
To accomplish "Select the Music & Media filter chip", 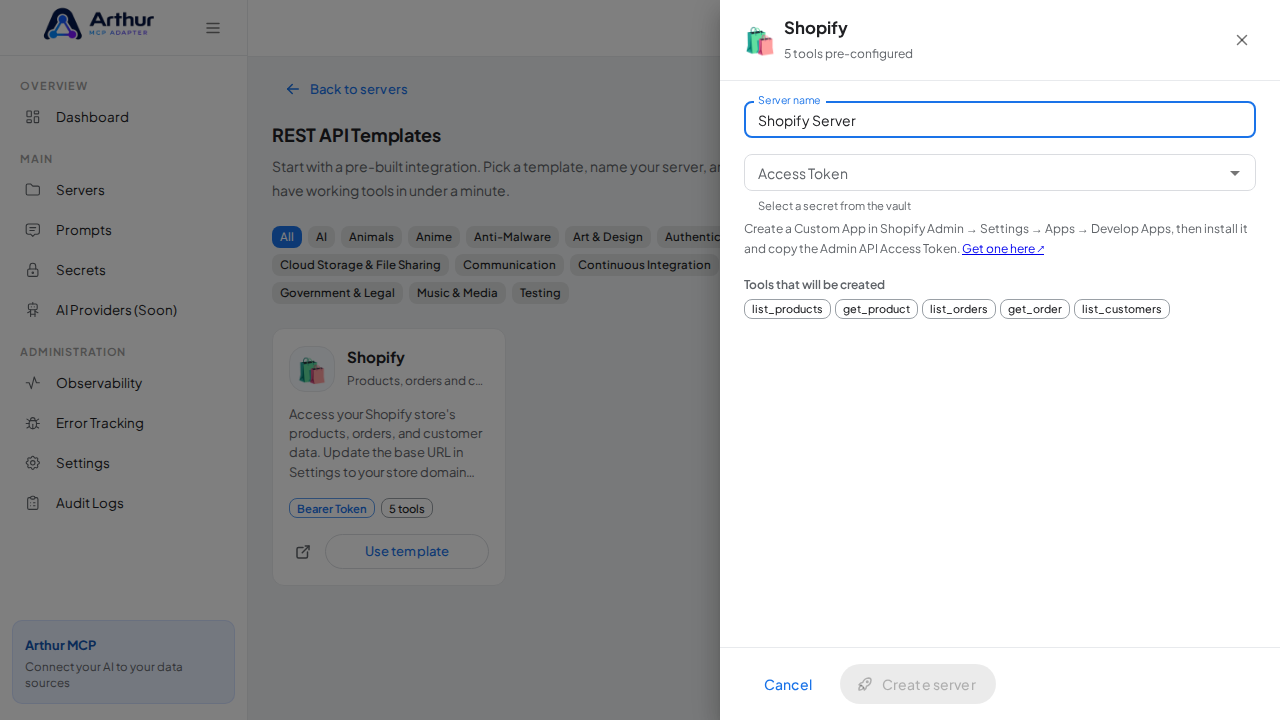I will (x=457, y=293).
